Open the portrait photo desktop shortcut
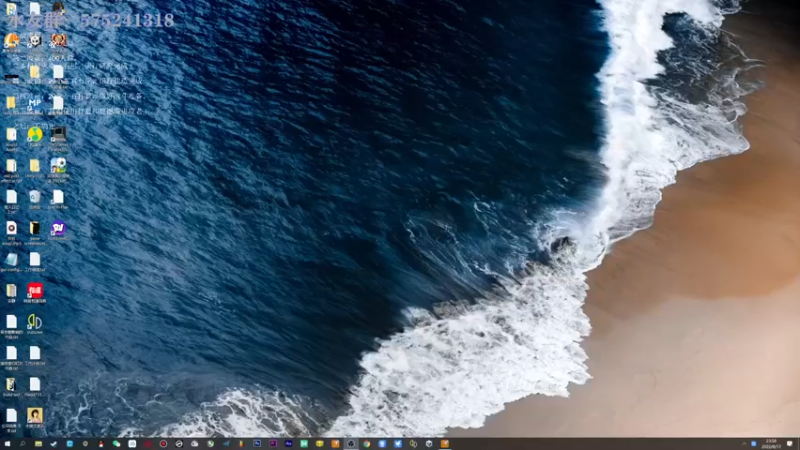The image size is (800, 450). click(x=35, y=415)
